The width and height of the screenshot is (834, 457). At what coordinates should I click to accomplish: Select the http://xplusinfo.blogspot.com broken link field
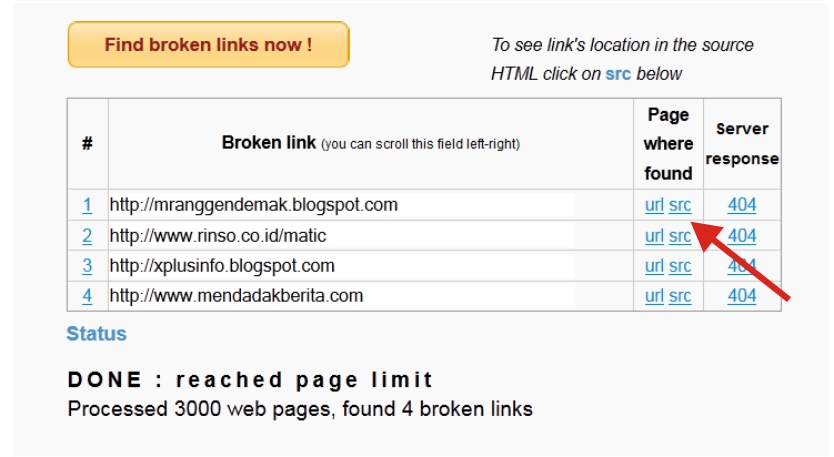coord(342,265)
